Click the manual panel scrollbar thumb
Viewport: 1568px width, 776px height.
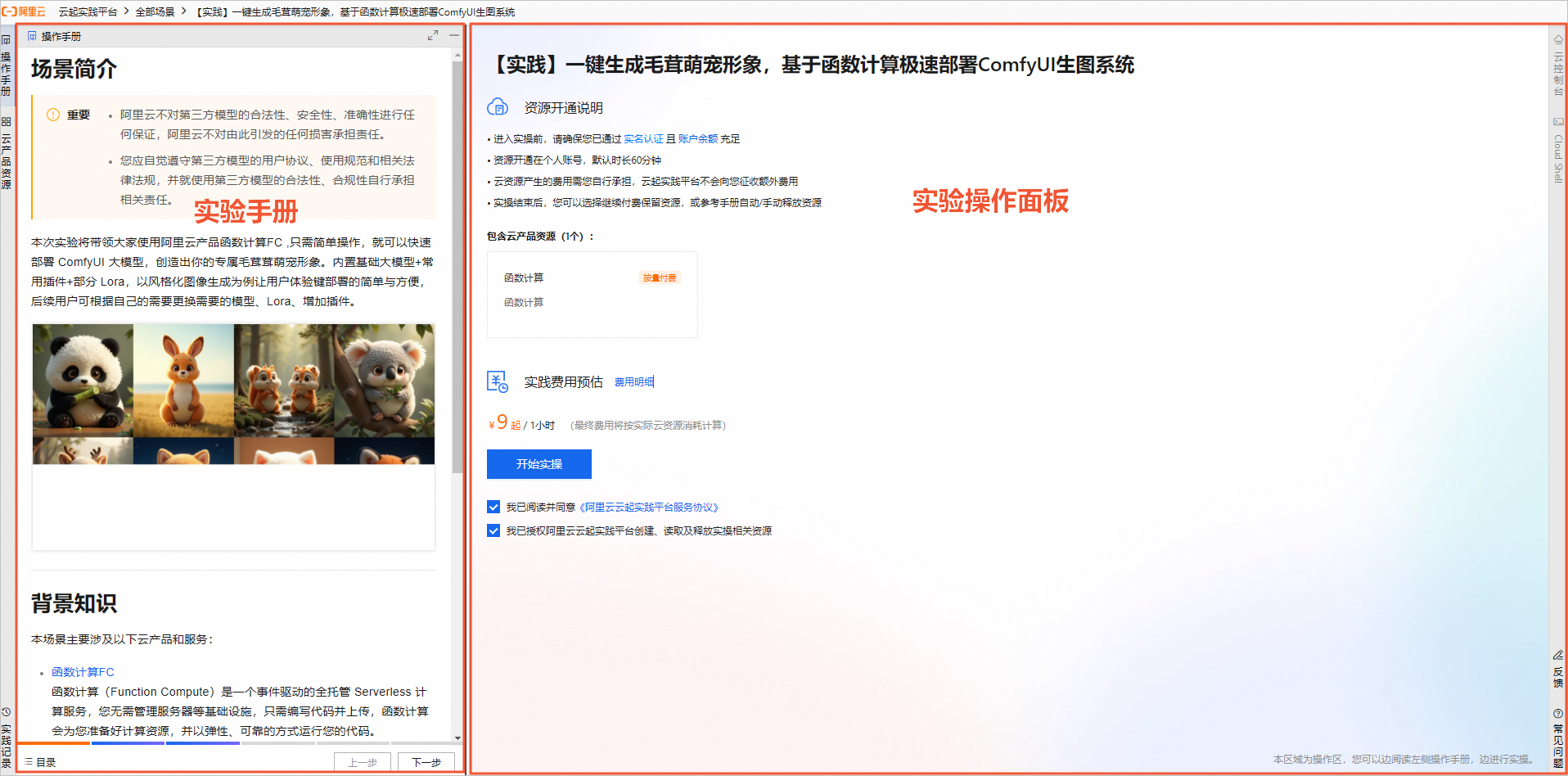point(457,267)
